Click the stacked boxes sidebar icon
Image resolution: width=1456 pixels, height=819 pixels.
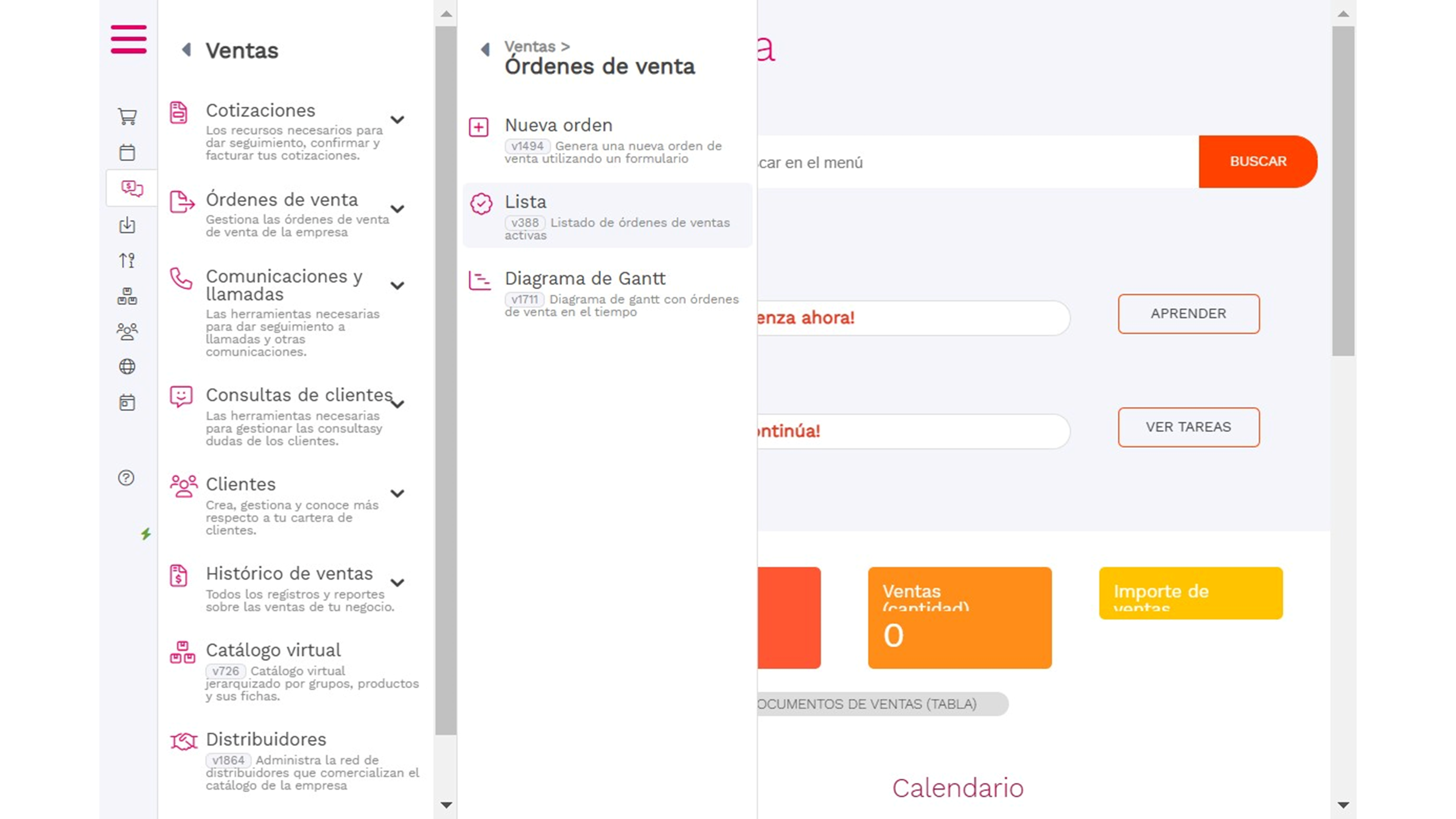[x=127, y=296]
